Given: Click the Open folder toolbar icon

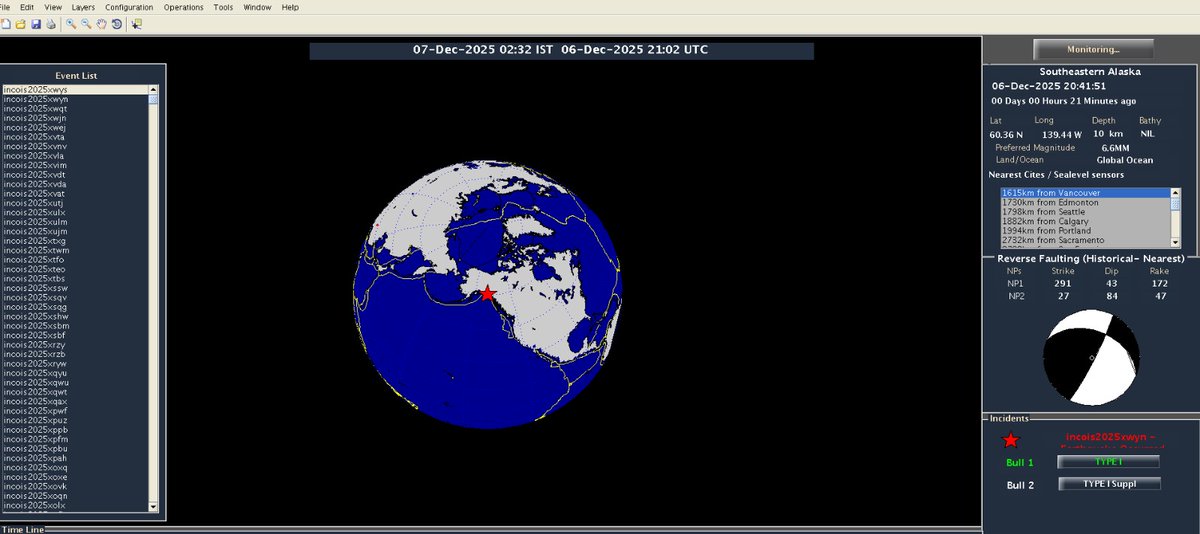Looking at the screenshot, I should point(21,24).
